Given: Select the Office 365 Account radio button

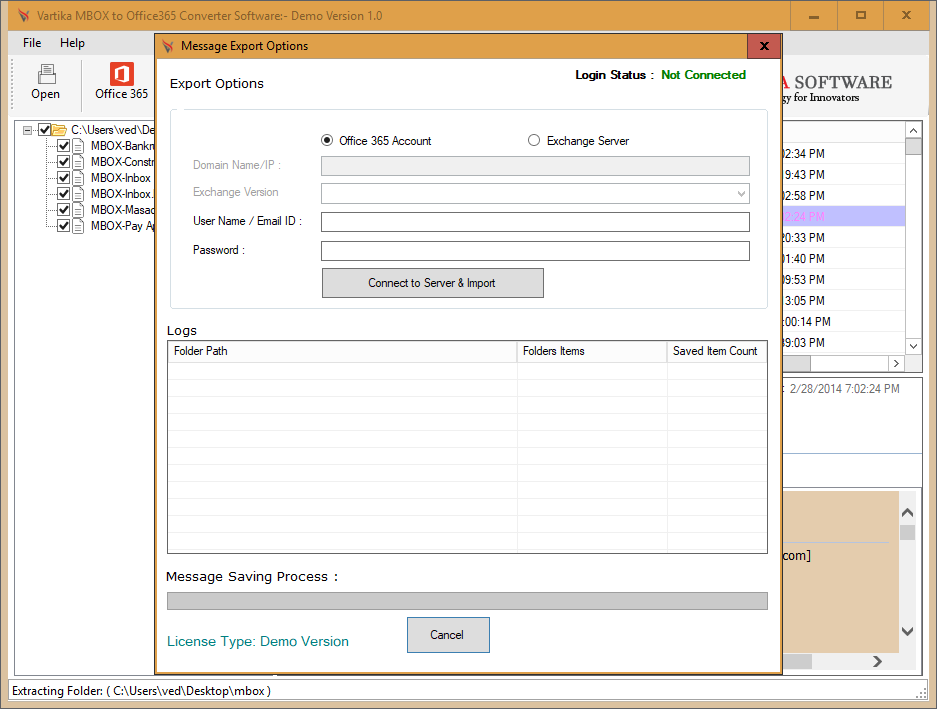Looking at the screenshot, I should tap(327, 140).
